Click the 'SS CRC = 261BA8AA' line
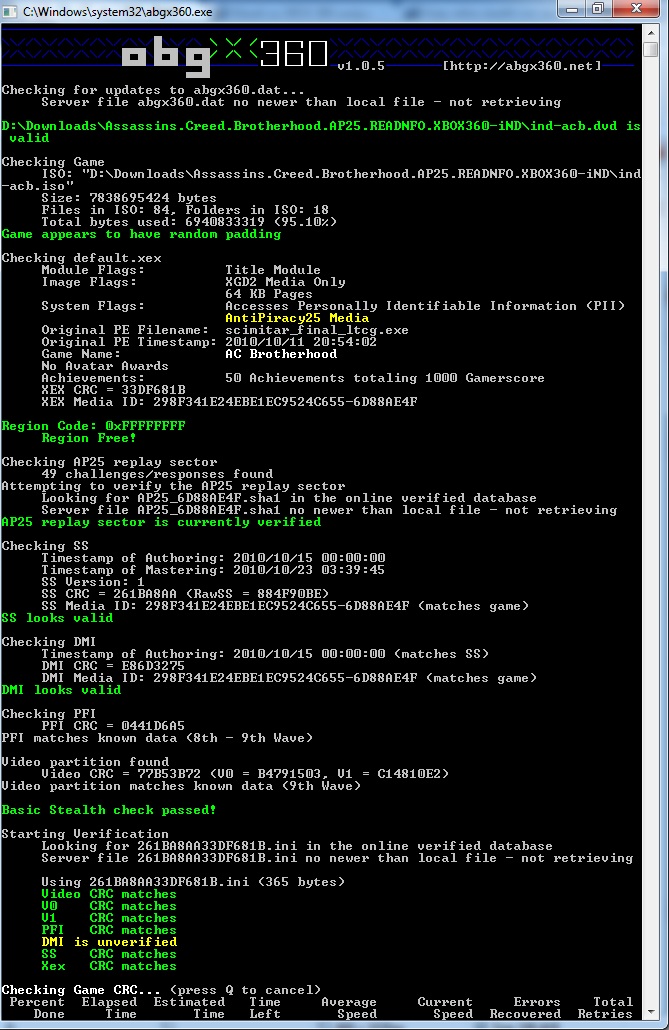The image size is (669, 1030). click(x=185, y=594)
